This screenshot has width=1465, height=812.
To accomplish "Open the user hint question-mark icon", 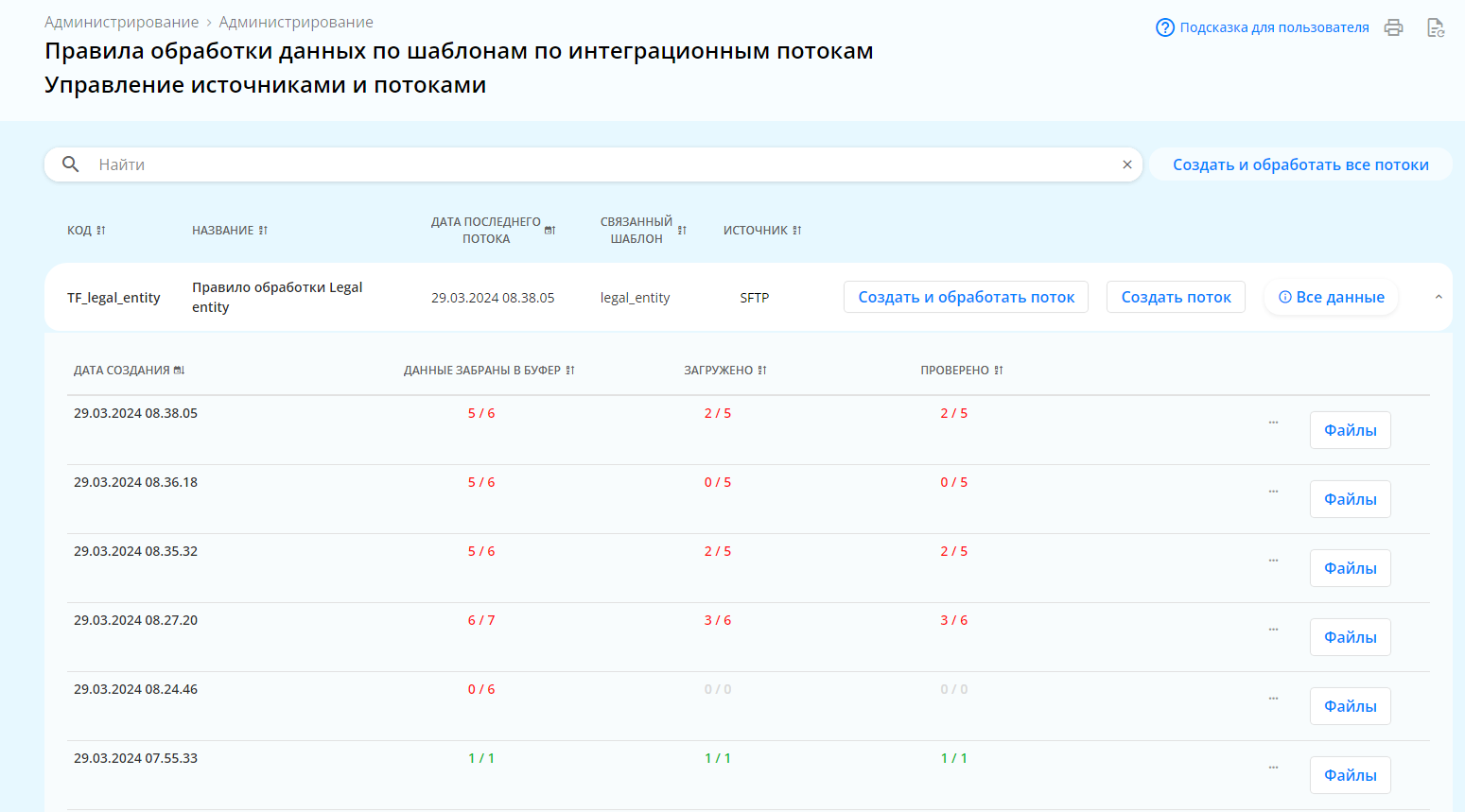I will point(1165,27).
